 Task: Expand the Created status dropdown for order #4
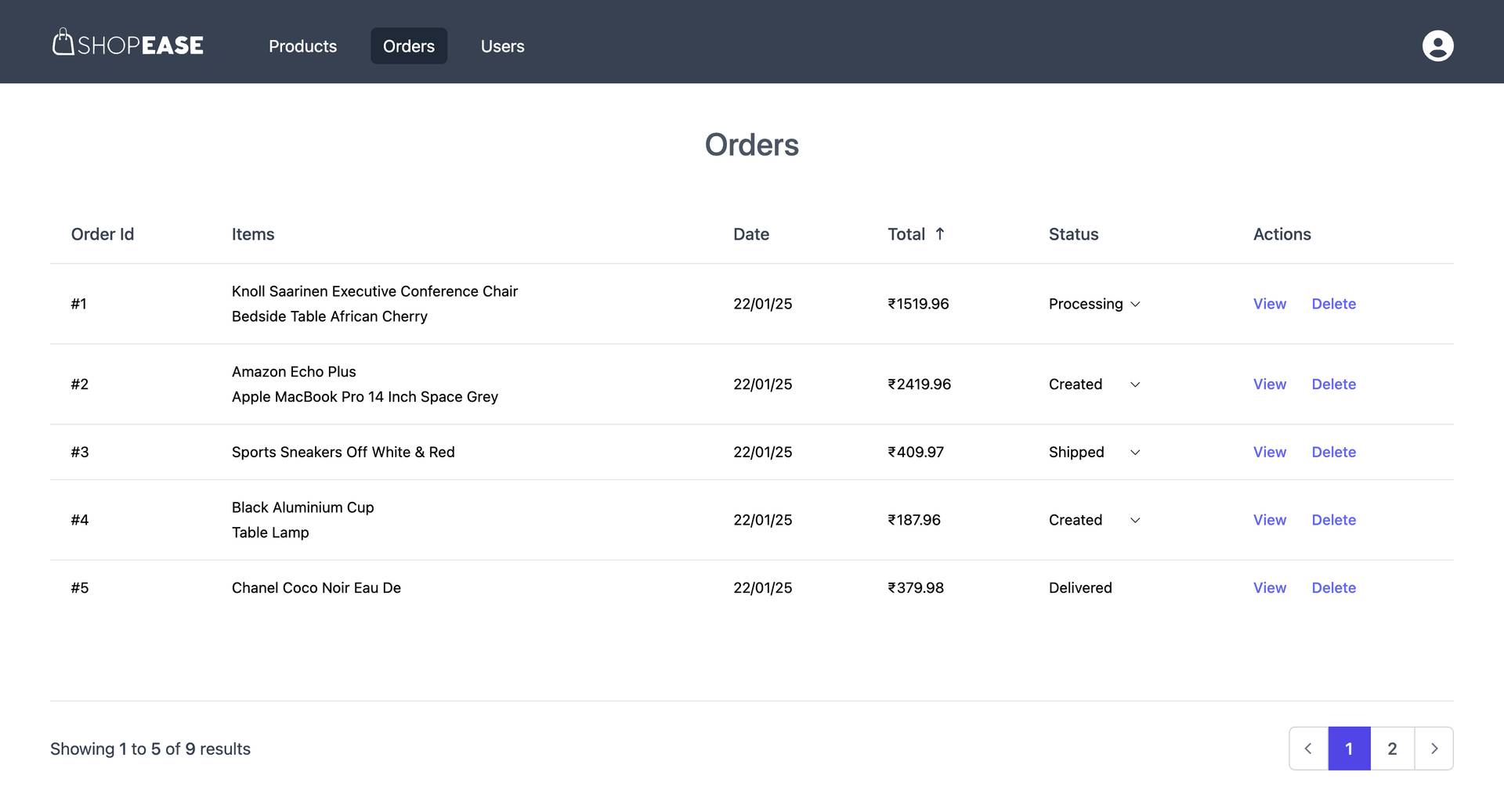click(x=1094, y=520)
